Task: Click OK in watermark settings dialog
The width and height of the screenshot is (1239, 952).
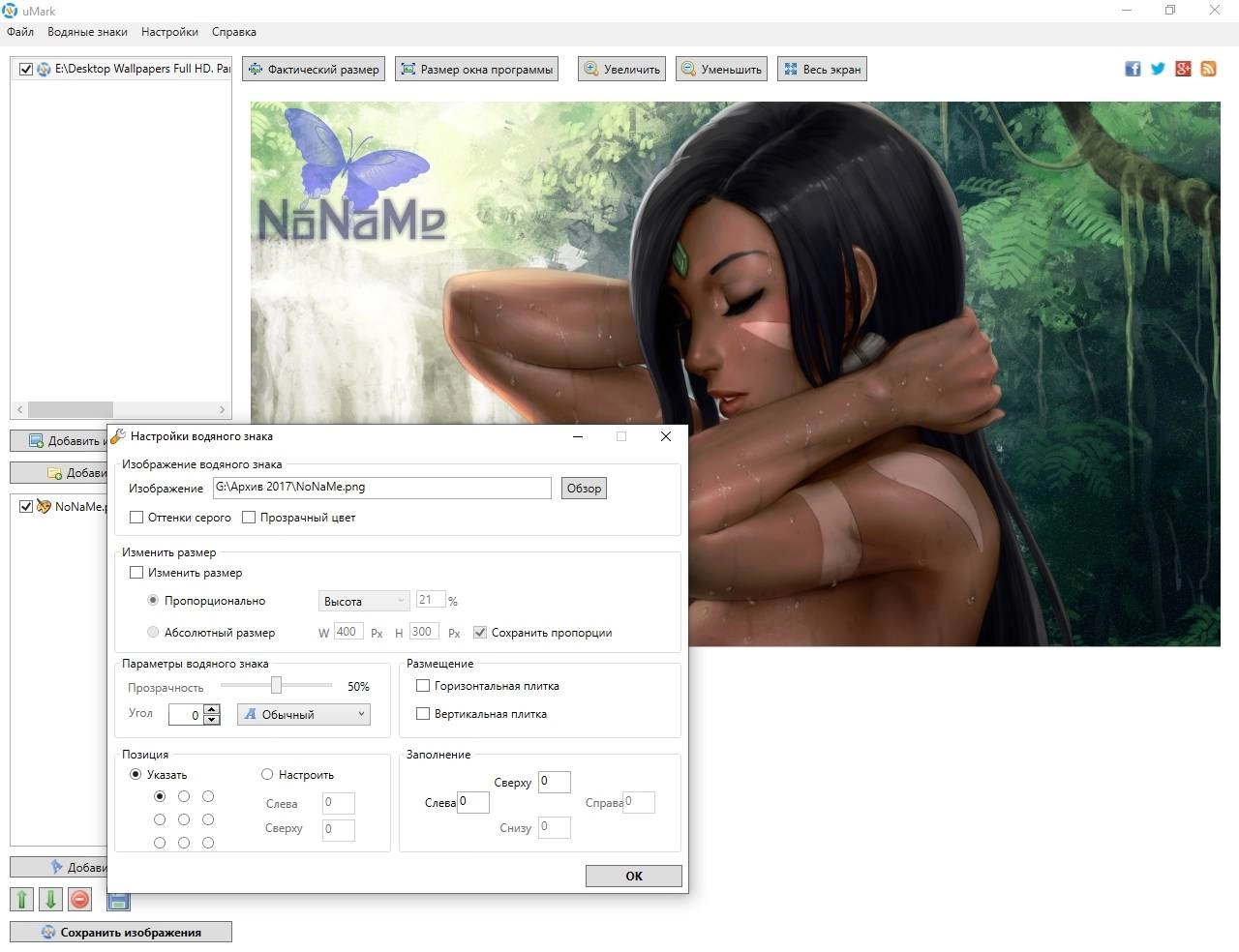Action: click(634, 877)
